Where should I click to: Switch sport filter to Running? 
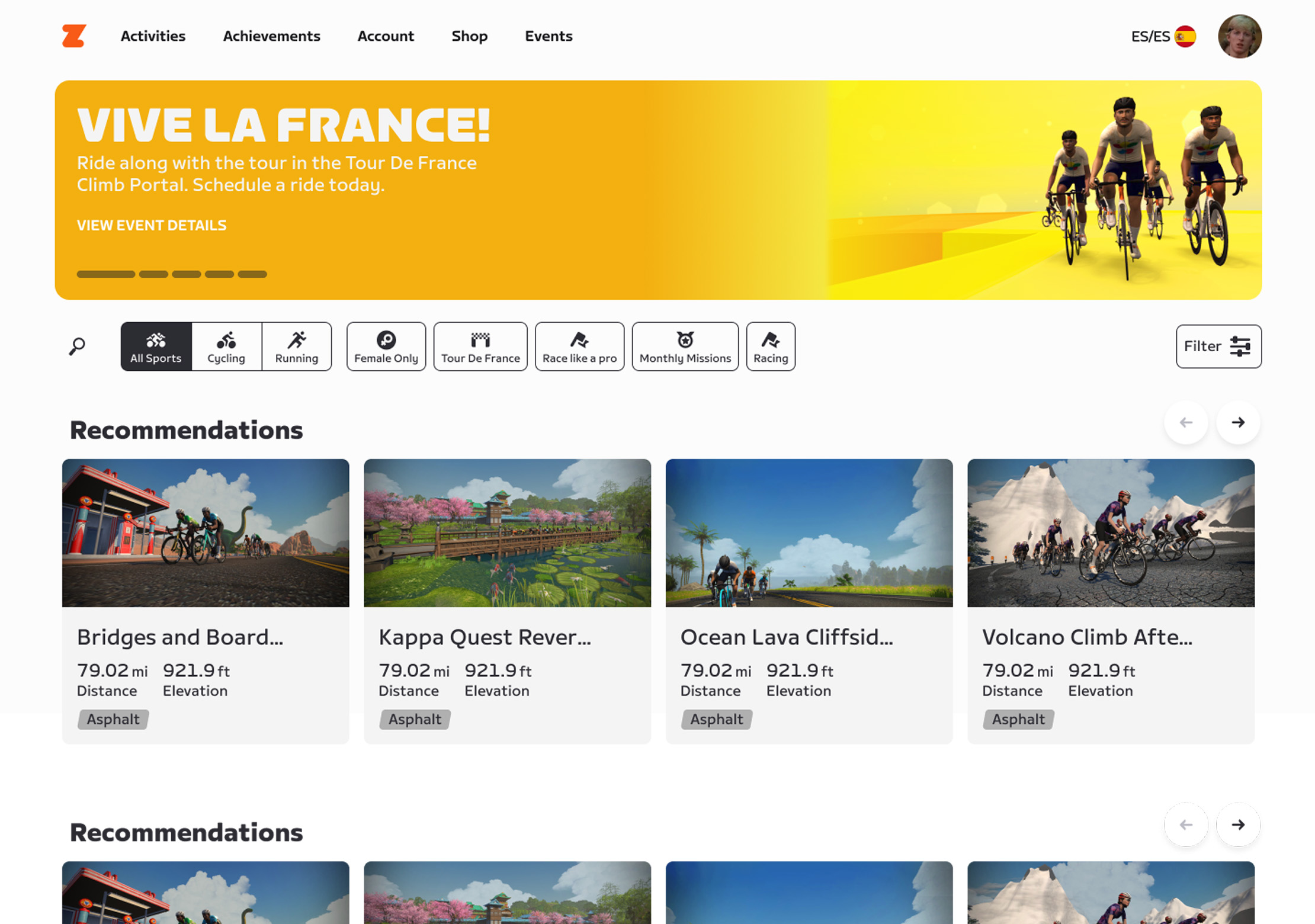coord(296,346)
